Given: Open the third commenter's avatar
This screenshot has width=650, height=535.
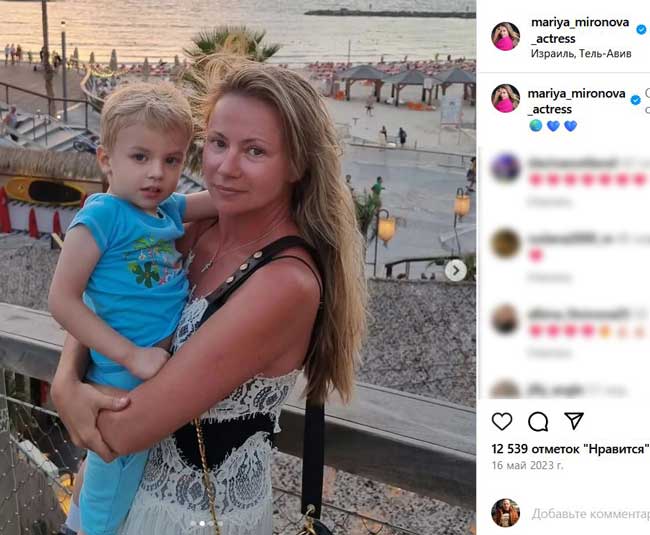Looking at the screenshot, I should point(505,319).
